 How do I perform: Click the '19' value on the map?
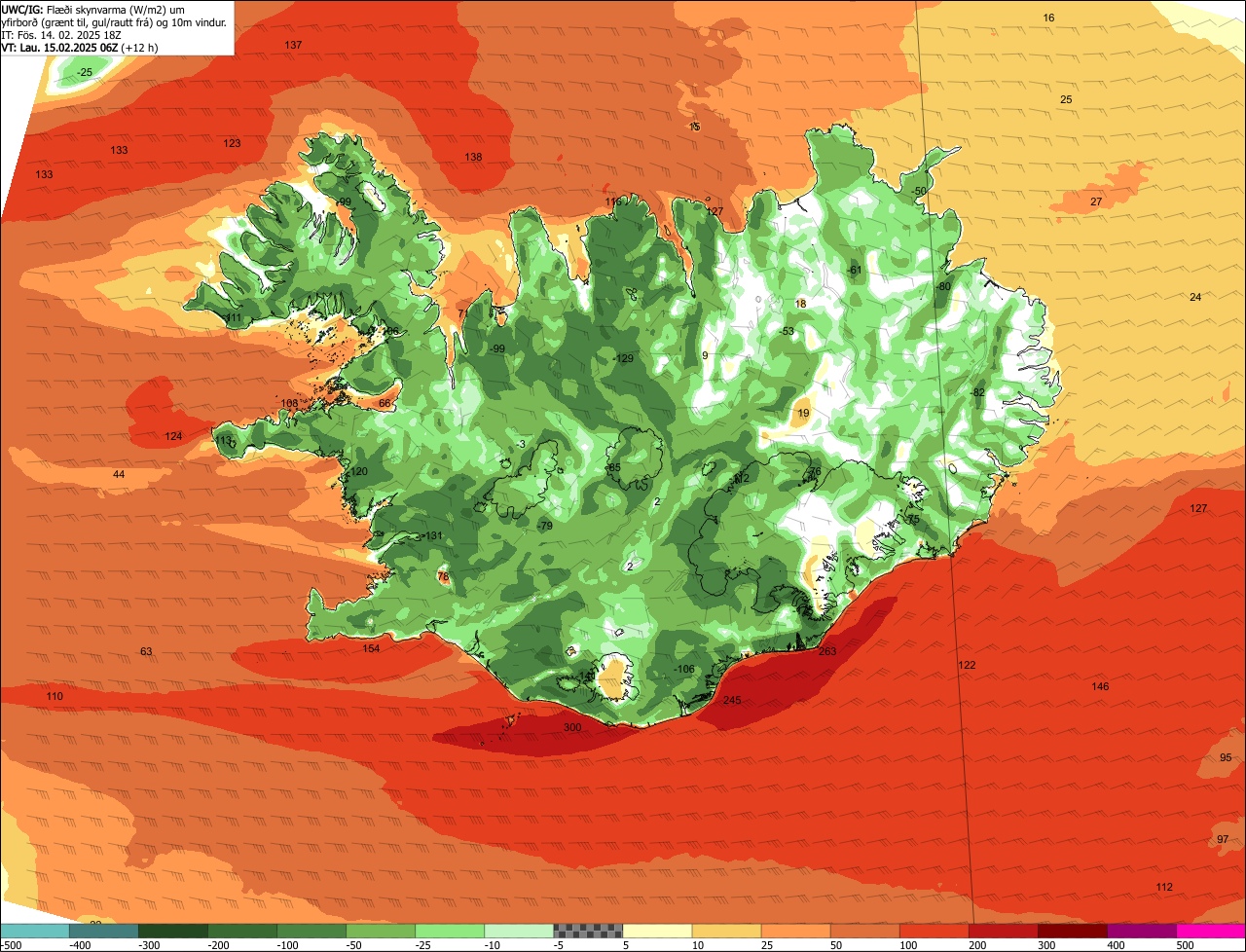(803, 413)
